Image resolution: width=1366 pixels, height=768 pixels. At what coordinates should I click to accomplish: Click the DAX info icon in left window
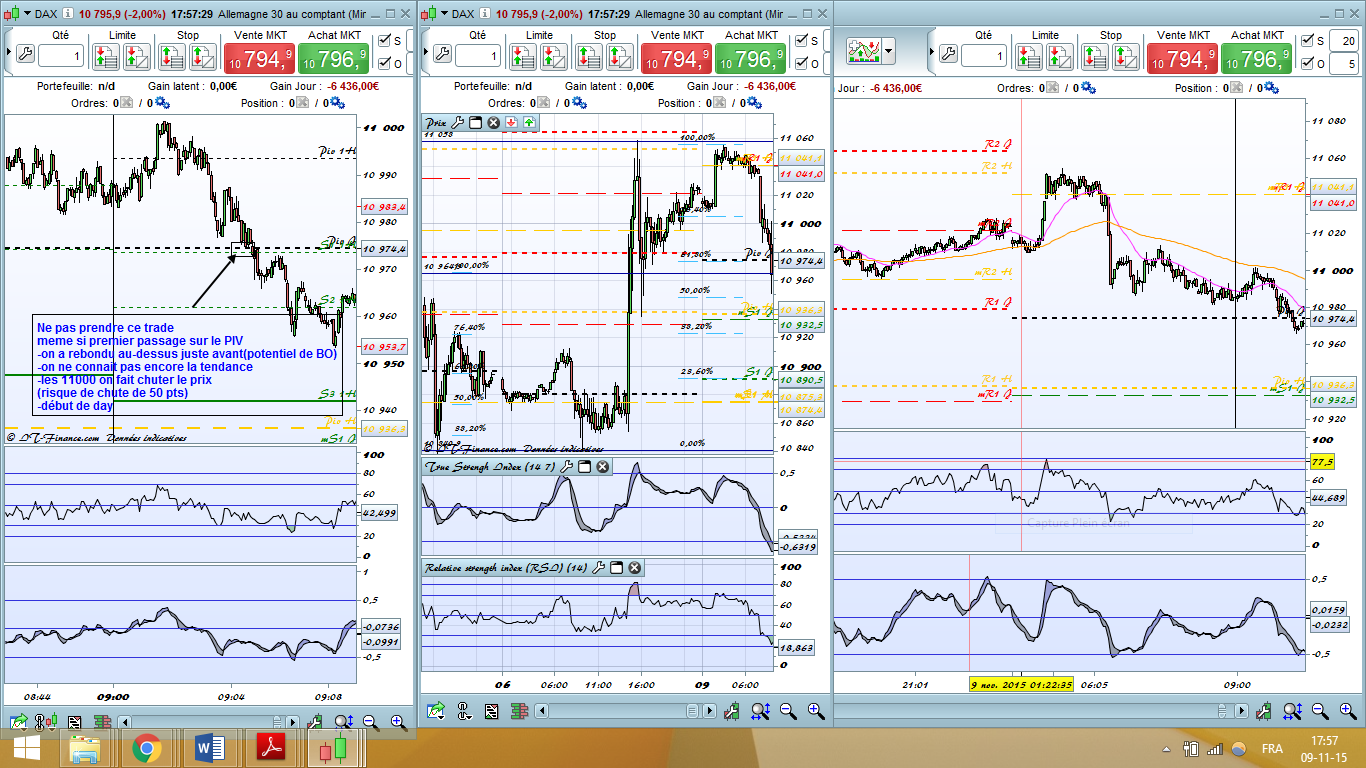[x=68, y=14]
